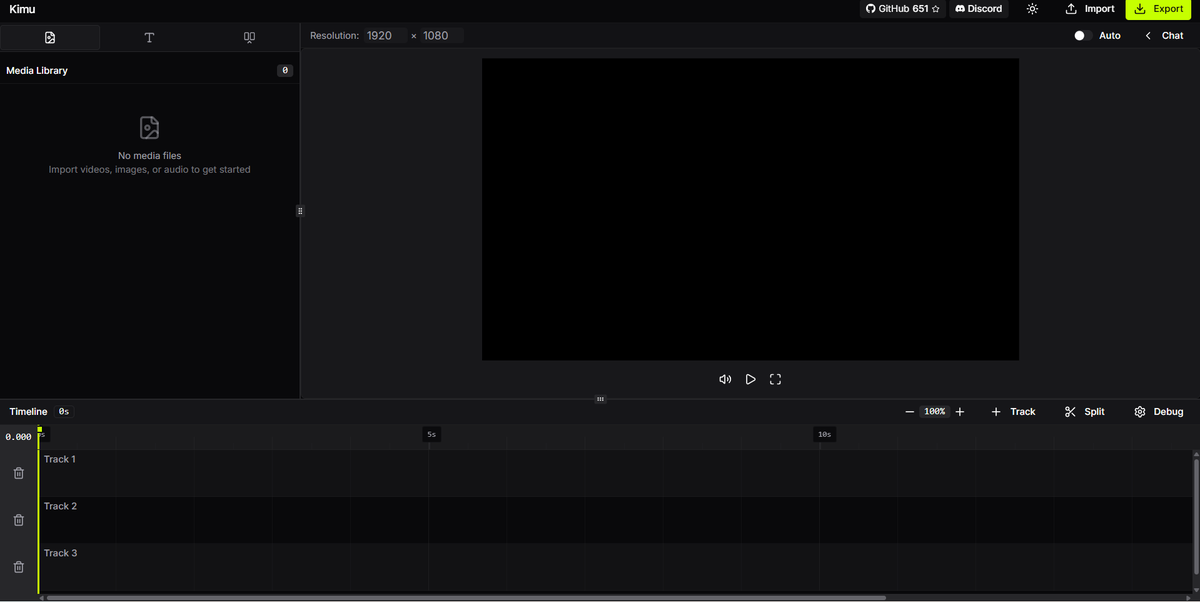Click the green Export button
The height and width of the screenshot is (602, 1200).
click(1159, 9)
